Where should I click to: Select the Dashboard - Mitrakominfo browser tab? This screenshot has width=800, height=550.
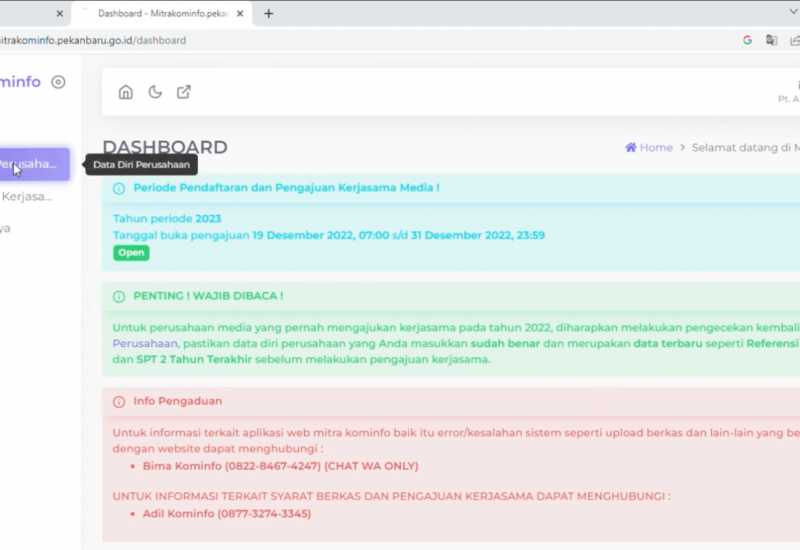(x=162, y=14)
